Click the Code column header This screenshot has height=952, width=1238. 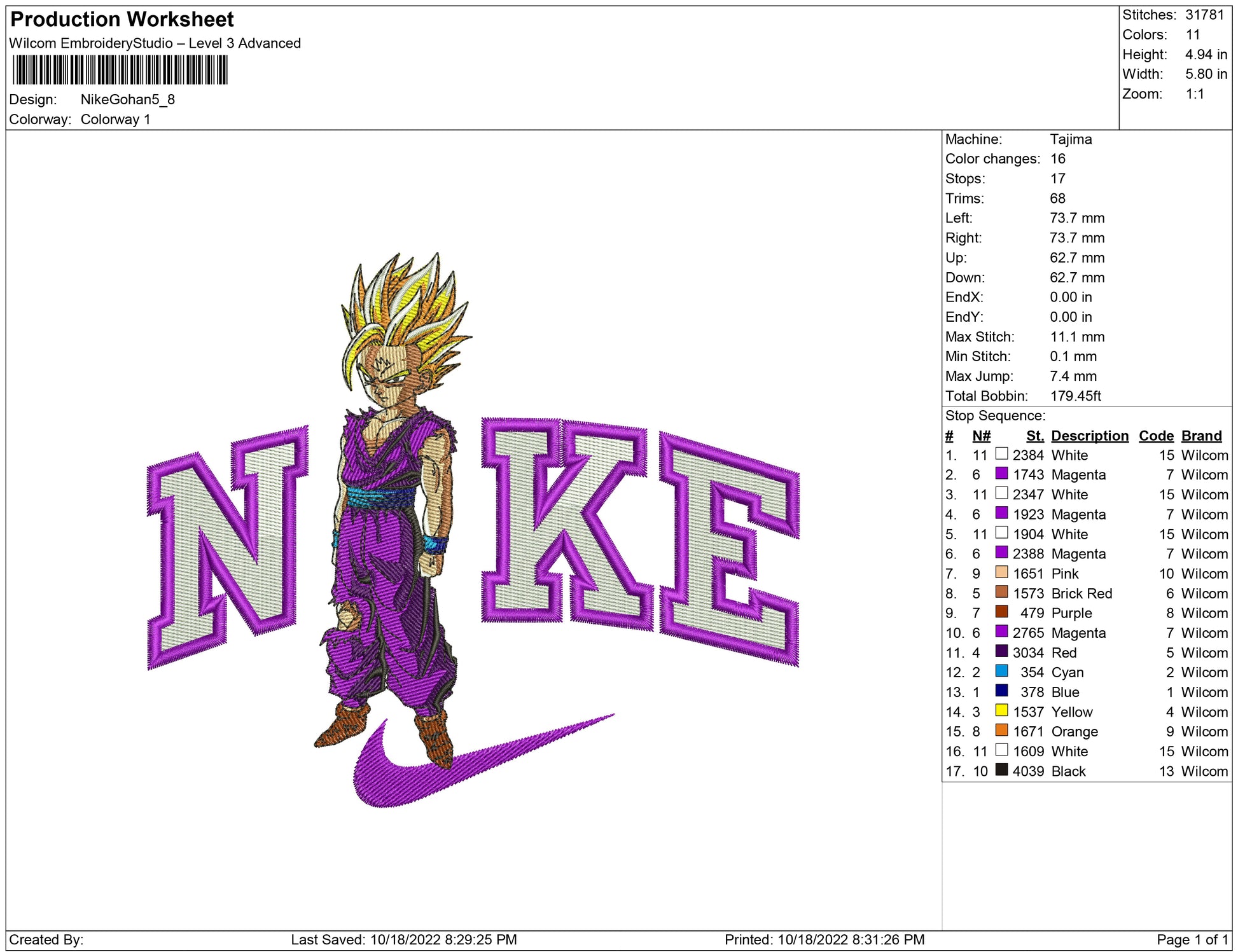1155,436
